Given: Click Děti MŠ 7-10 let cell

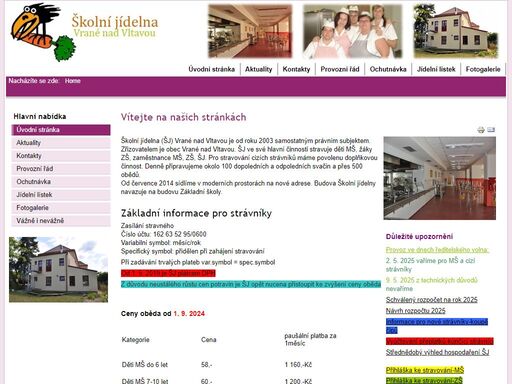Looking at the screenshot, I should [x=145, y=381].
